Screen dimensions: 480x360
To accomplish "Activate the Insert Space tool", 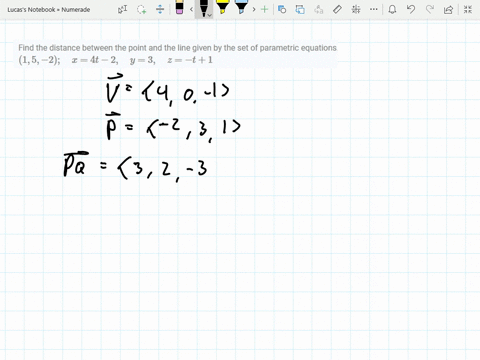I will pyautogui.click(x=160, y=9).
